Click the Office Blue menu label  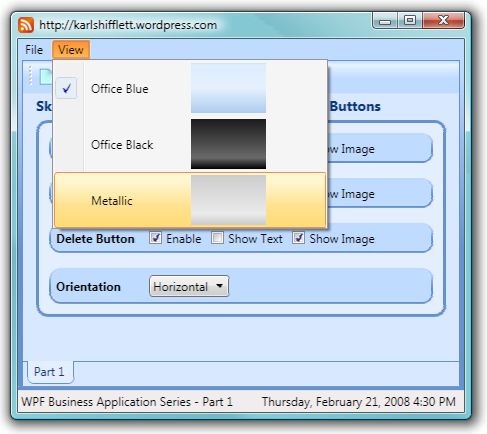click(x=120, y=89)
